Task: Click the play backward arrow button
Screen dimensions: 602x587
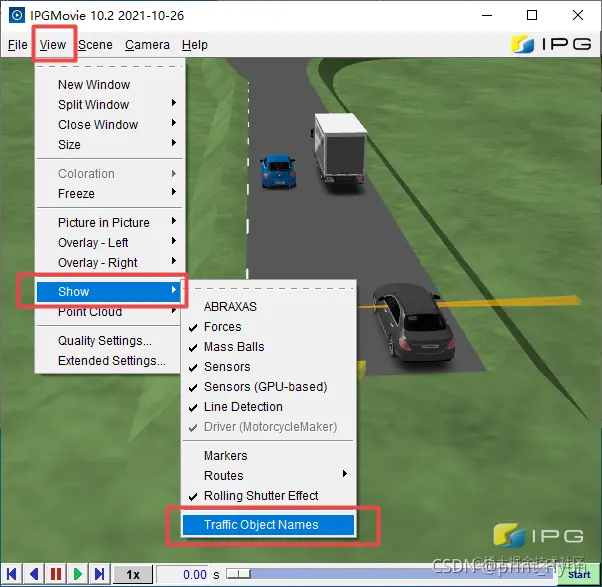Action: (x=34, y=574)
